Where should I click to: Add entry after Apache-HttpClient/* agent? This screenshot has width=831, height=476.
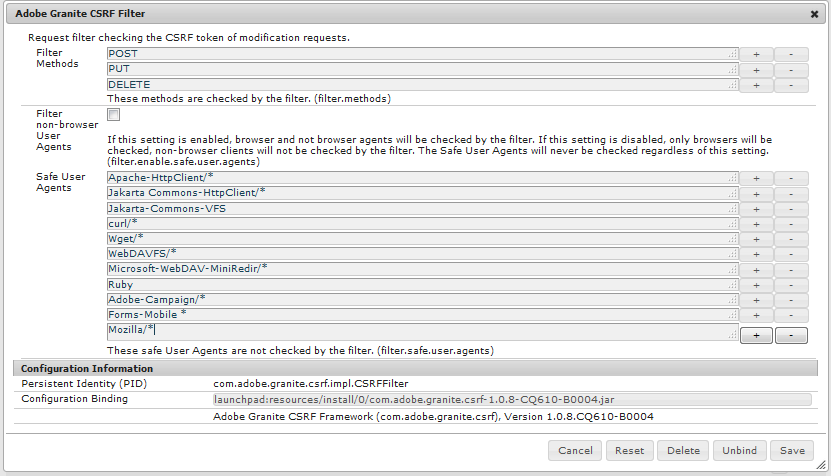tap(756, 179)
